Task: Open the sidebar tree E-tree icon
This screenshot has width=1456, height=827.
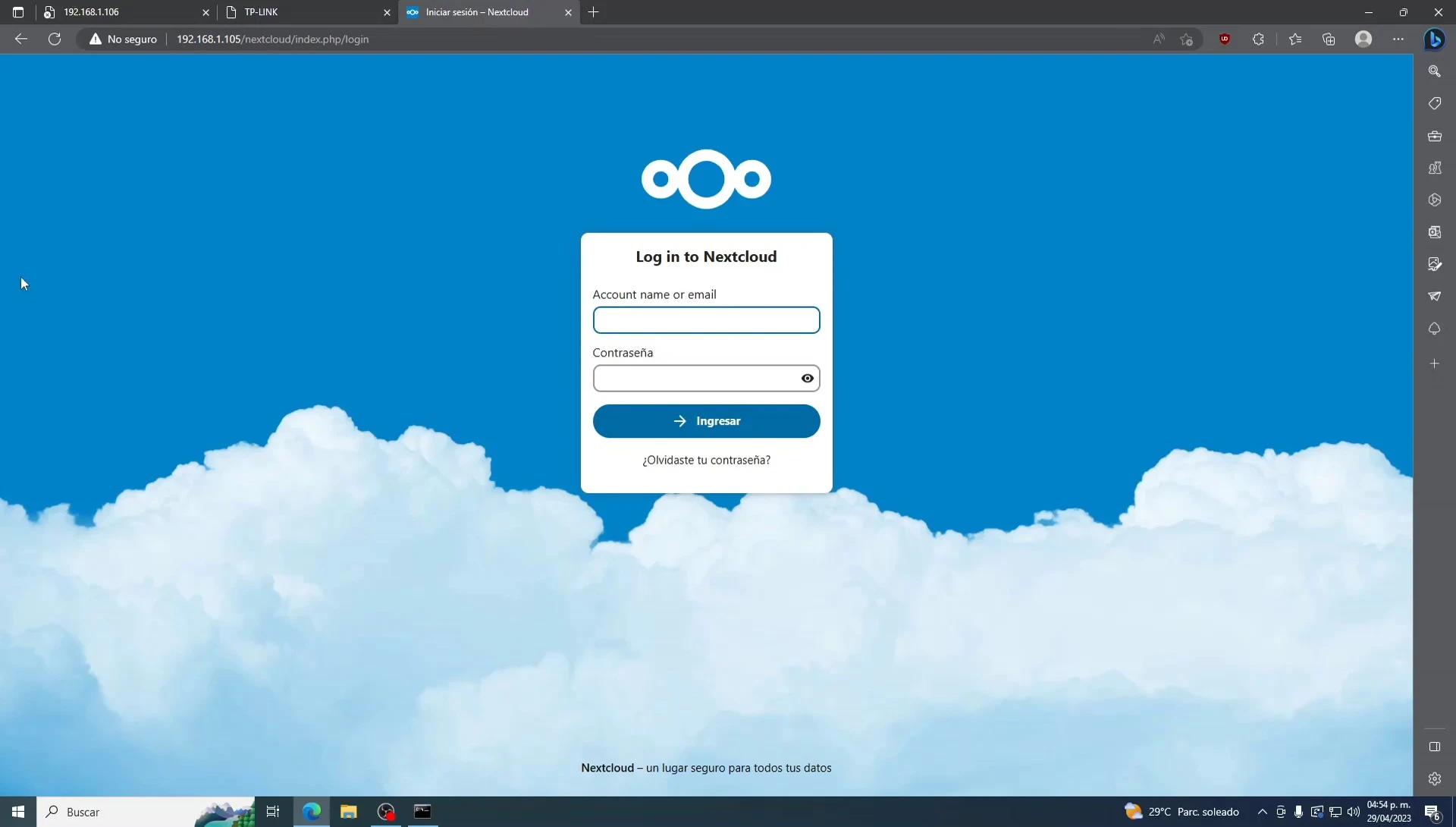Action: [x=1435, y=329]
